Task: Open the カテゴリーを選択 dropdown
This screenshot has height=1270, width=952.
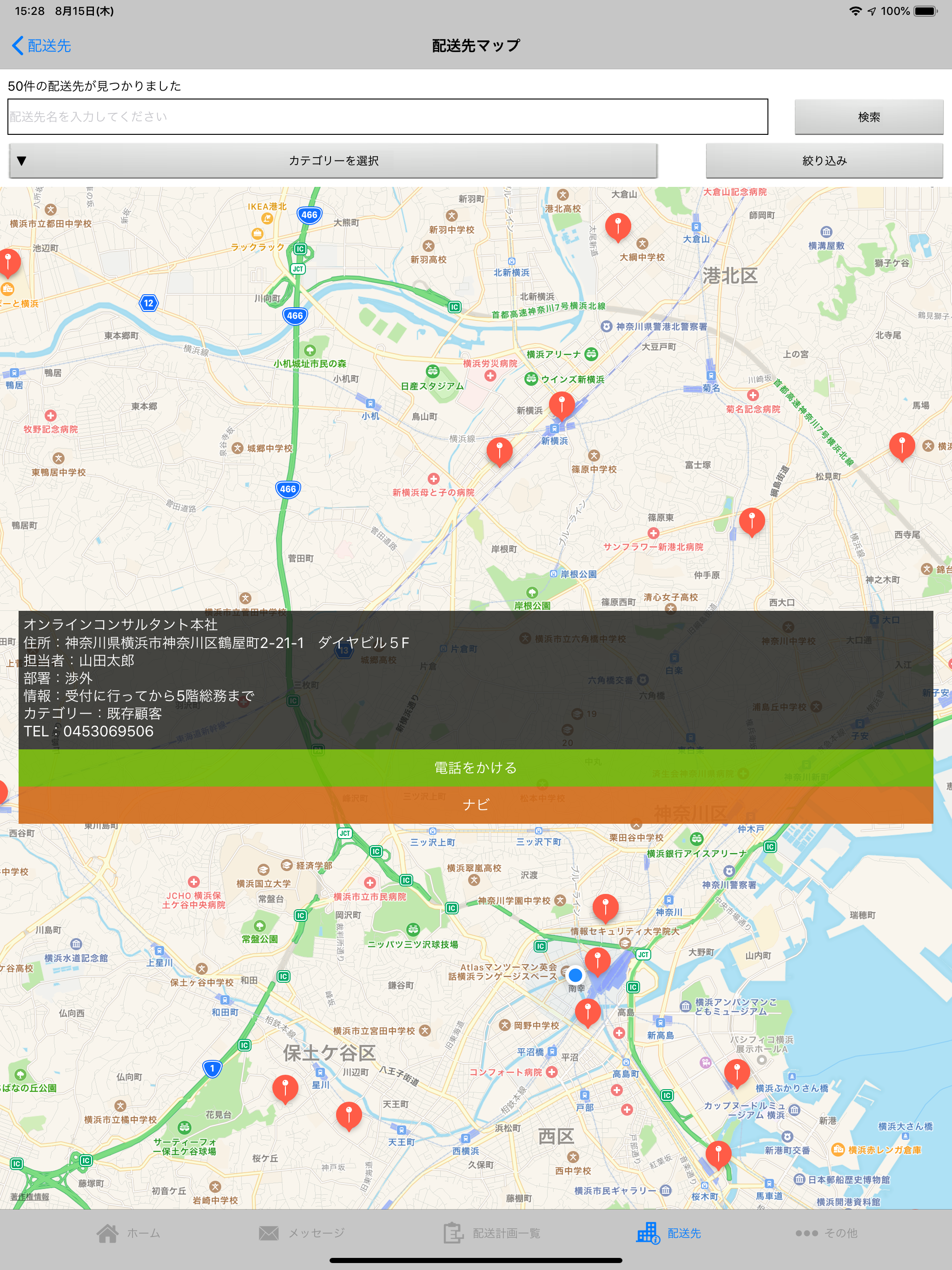Action: coord(333,161)
